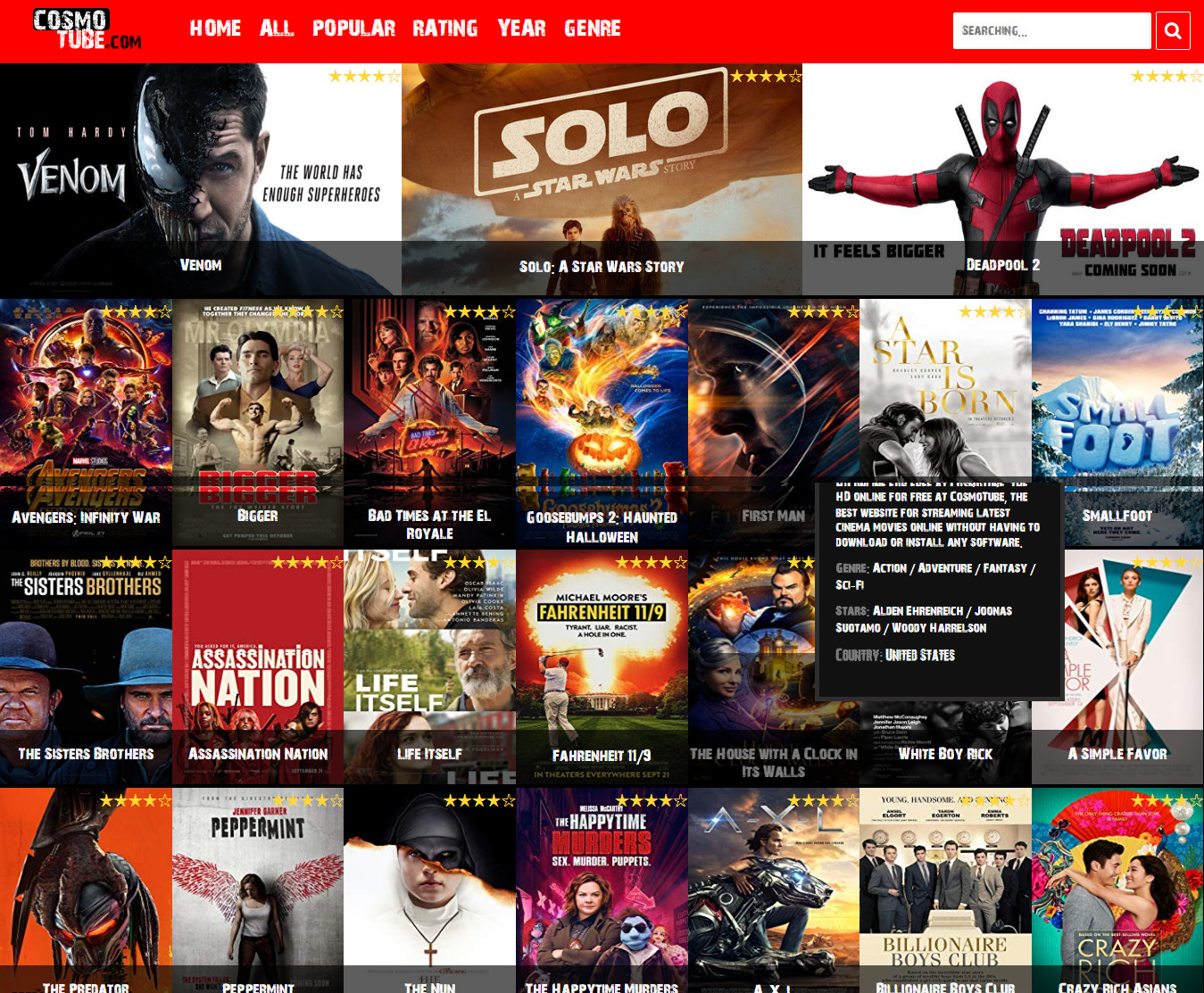Focus the Searching... input field
The height and width of the screenshot is (993, 1204).
point(1051,31)
